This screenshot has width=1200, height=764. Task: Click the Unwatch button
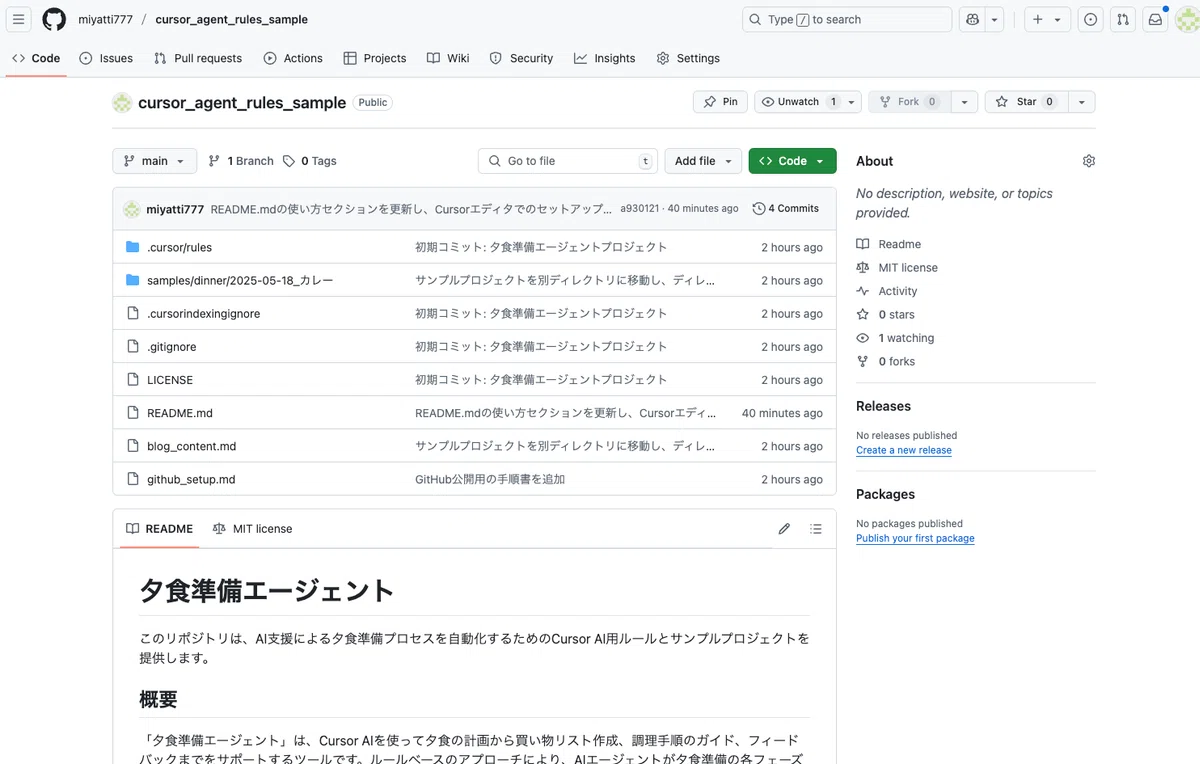[x=797, y=102]
